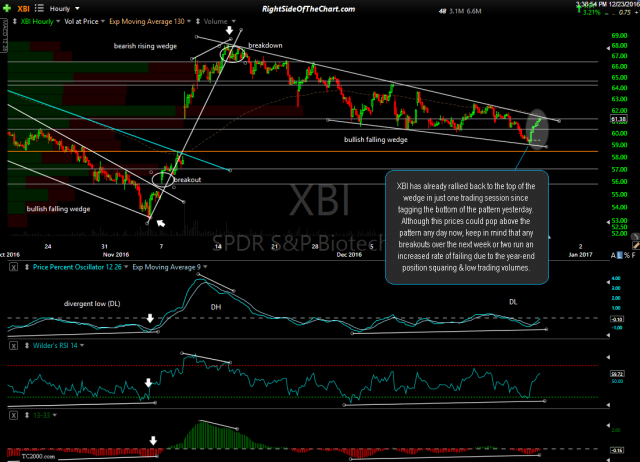Click the 69.00 price scale label

click(x=619, y=36)
